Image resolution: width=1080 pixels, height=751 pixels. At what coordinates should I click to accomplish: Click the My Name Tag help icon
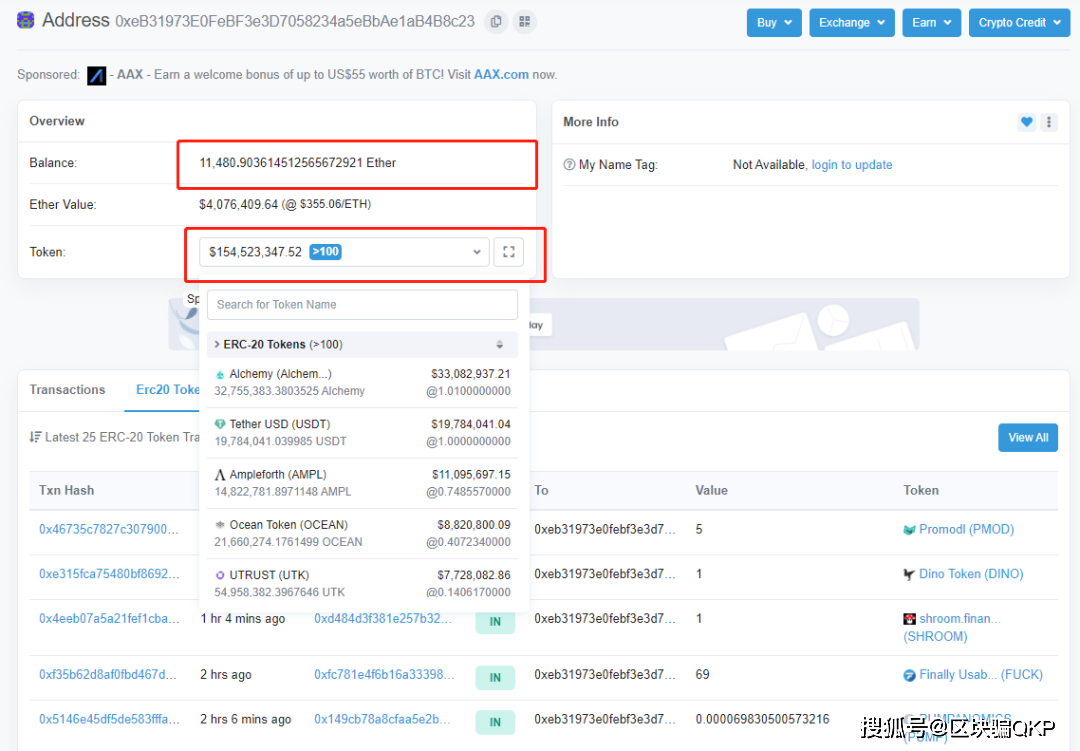[x=569, y=165]
